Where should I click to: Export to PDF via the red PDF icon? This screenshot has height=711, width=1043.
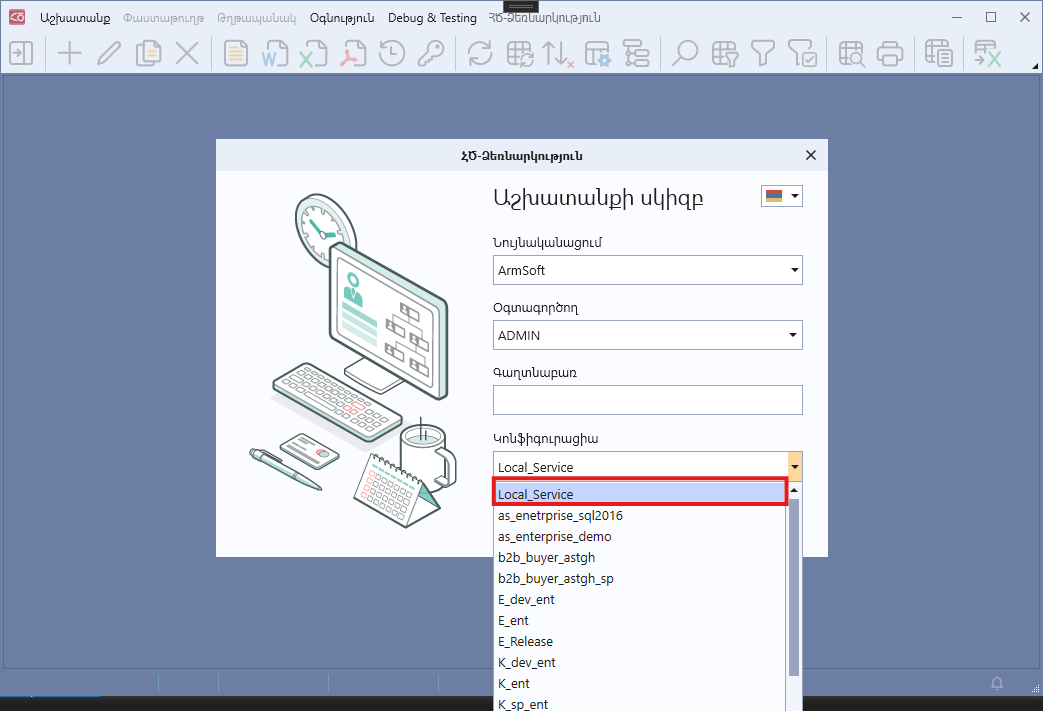[x=353, y=53]
